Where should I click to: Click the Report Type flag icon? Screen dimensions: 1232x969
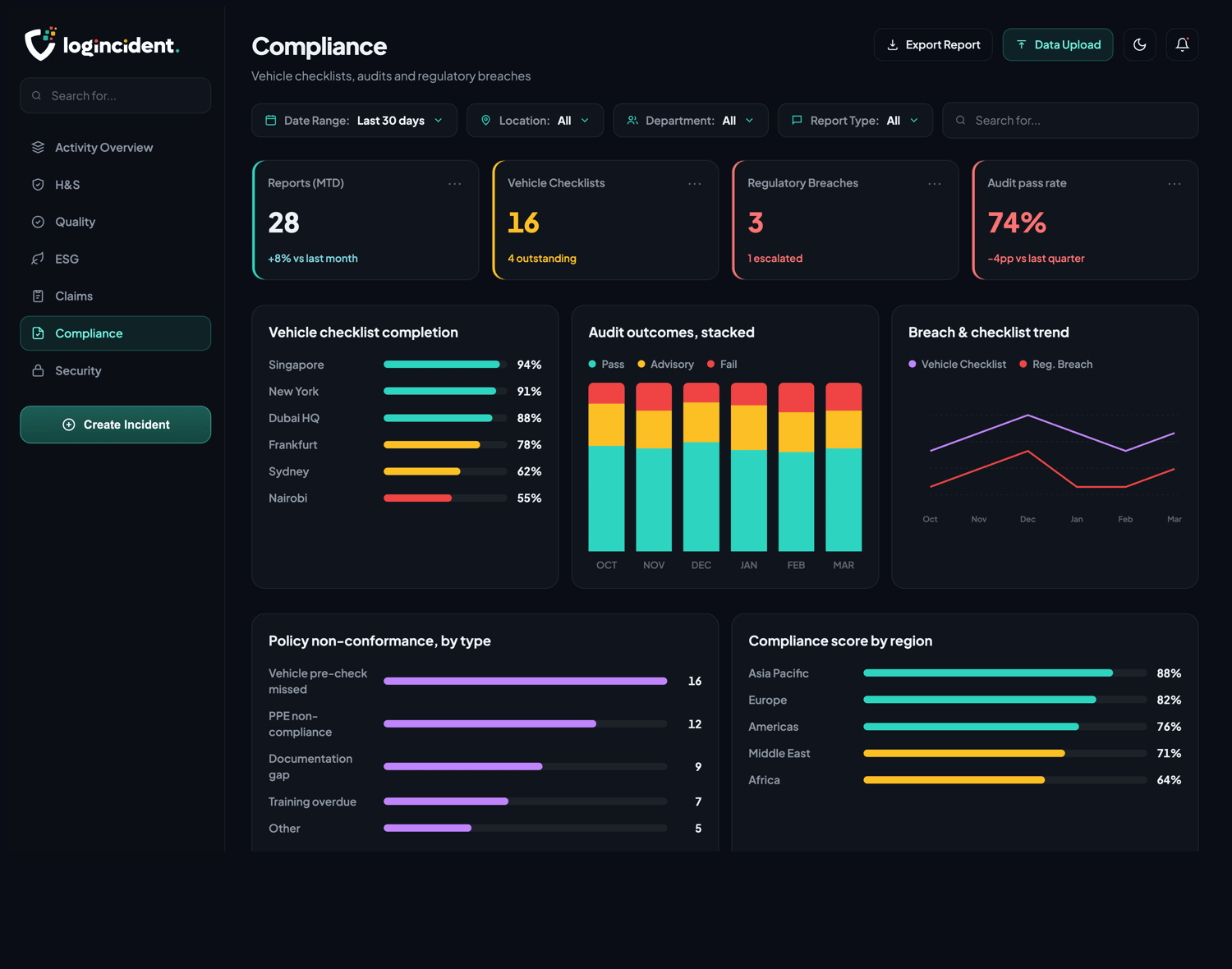click(x=797, y=121)
